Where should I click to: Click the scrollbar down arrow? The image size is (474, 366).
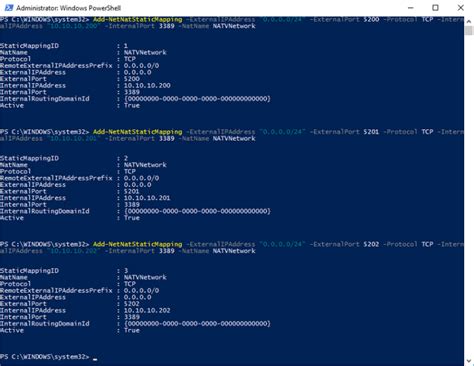(x=469, y=361)
